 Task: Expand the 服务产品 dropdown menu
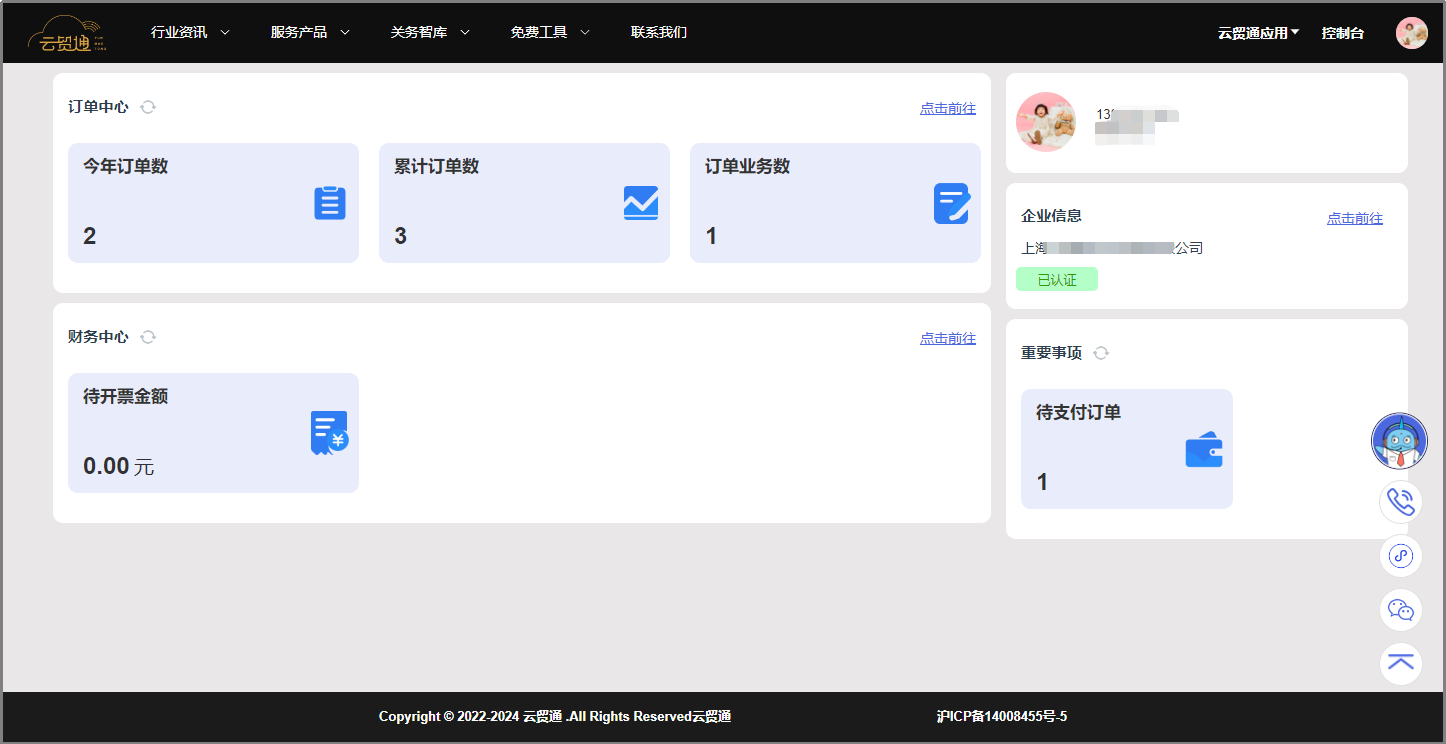310,32
